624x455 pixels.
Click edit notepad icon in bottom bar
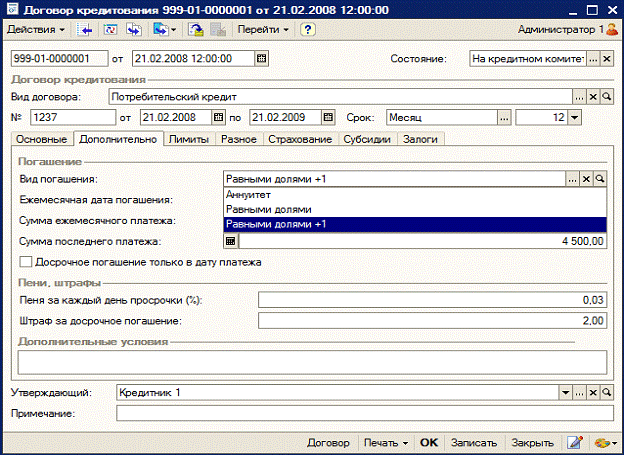(575, 443)
